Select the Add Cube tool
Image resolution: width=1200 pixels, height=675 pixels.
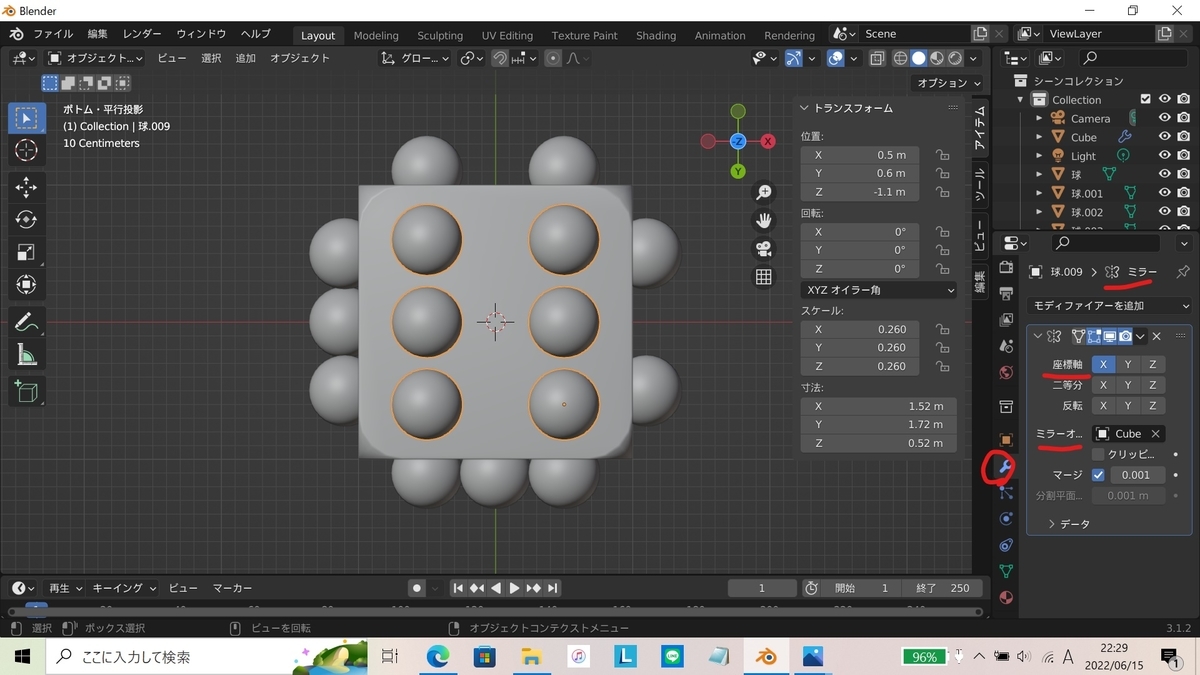tap(27, 391)
